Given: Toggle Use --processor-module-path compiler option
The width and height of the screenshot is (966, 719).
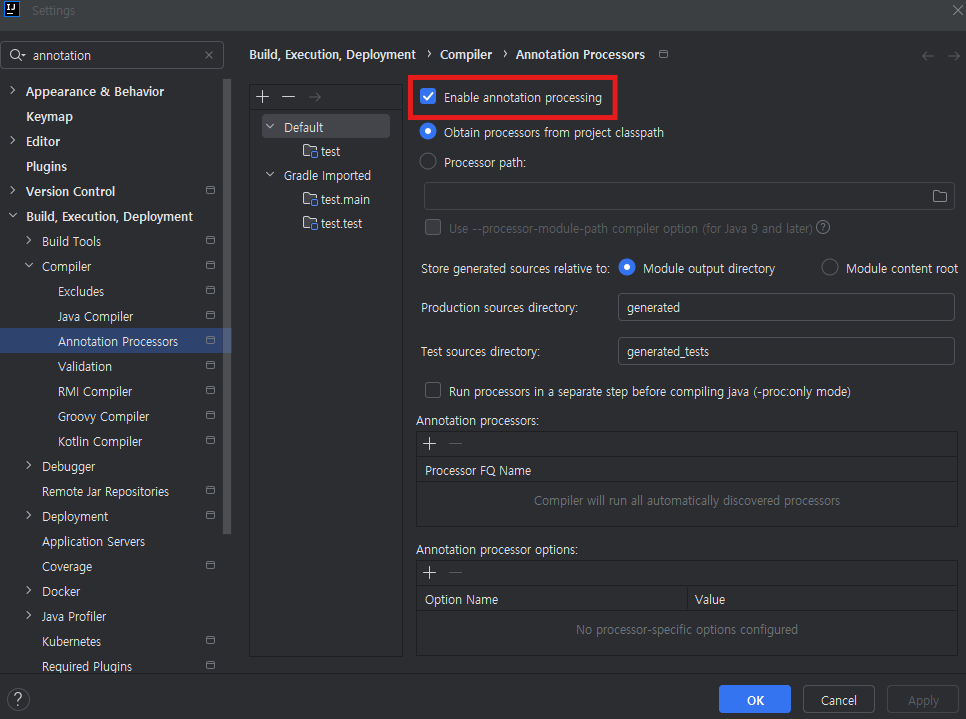Looking at the screenshot, I should pyautogui.click(x=433, y=227).
